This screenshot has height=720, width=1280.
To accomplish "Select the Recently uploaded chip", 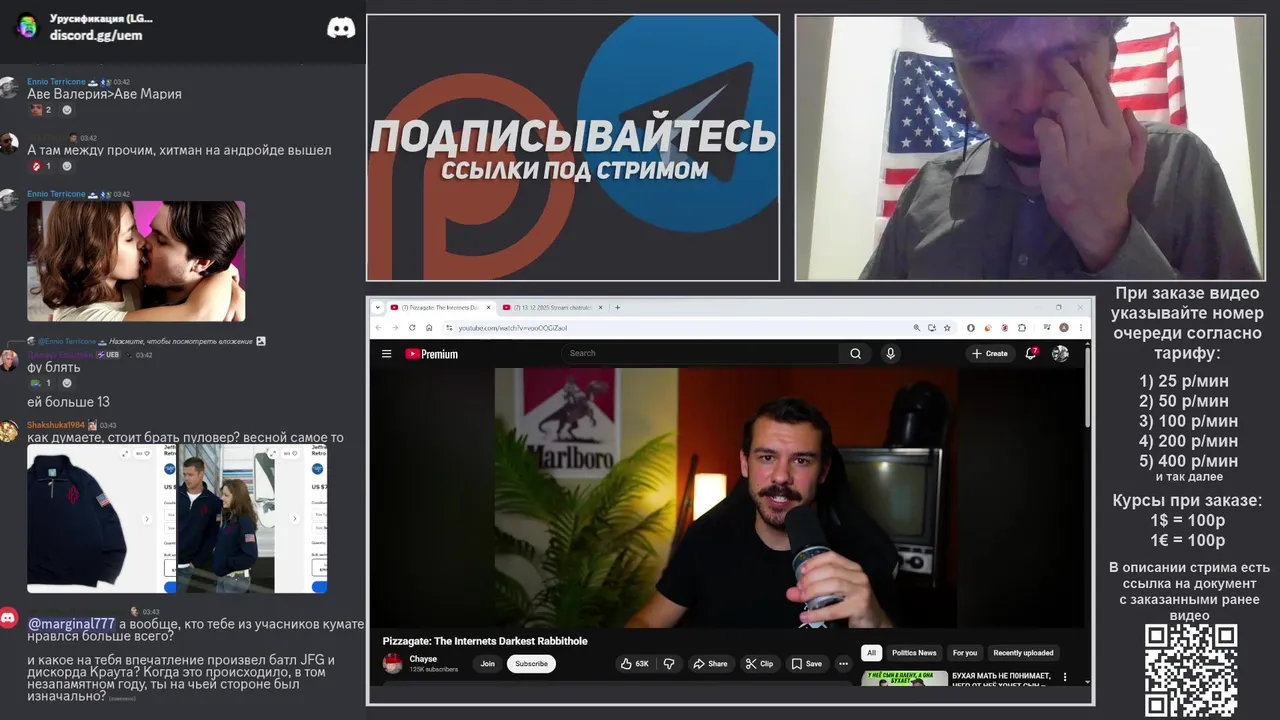I will point(1023,653).
